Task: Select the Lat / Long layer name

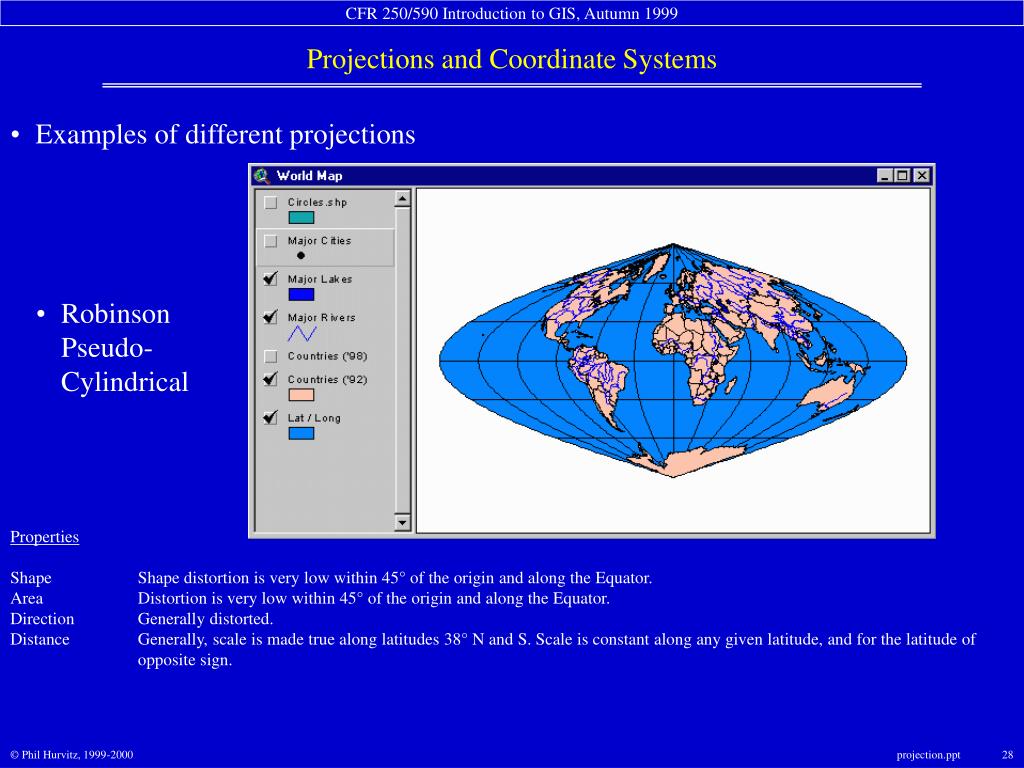Action: pyautogui.click(x=314, y=418)
